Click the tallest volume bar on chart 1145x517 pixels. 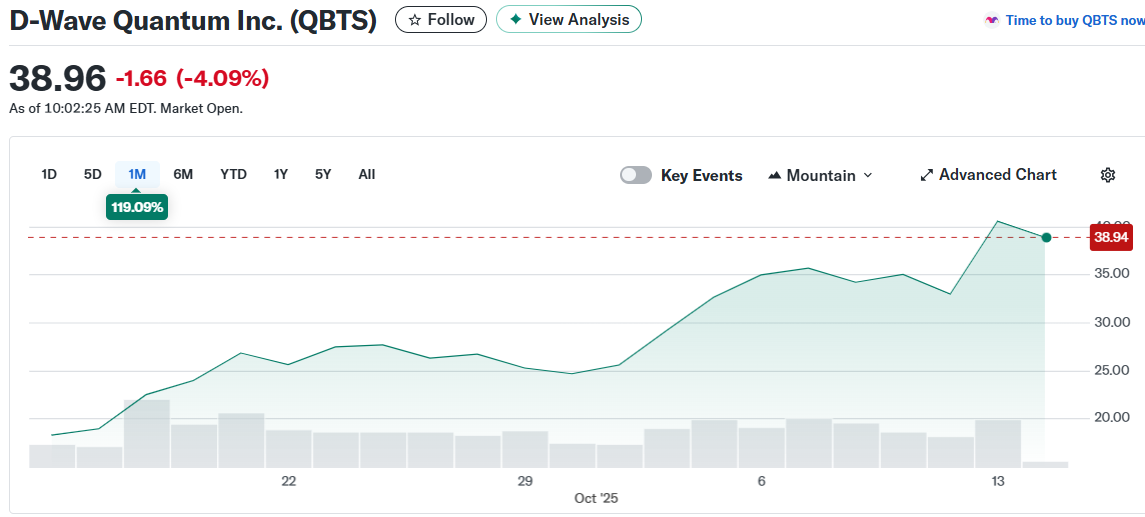pos(147,433)
